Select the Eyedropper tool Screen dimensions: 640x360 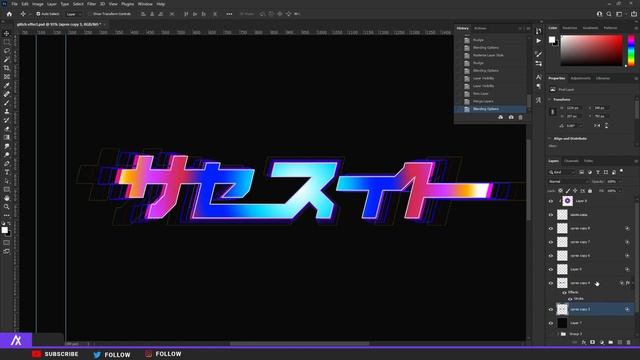tap(7, 85)
